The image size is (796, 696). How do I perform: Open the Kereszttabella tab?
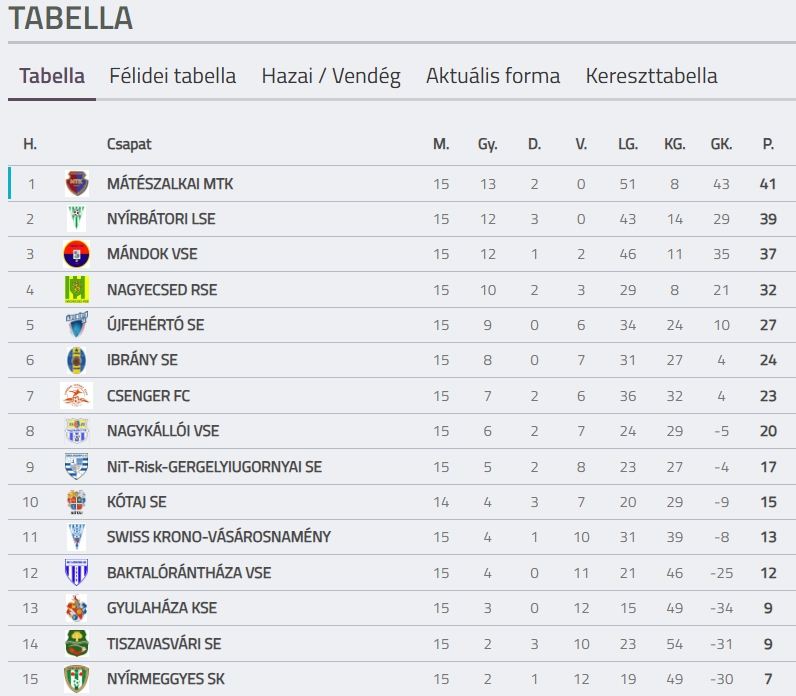(651, 76)
